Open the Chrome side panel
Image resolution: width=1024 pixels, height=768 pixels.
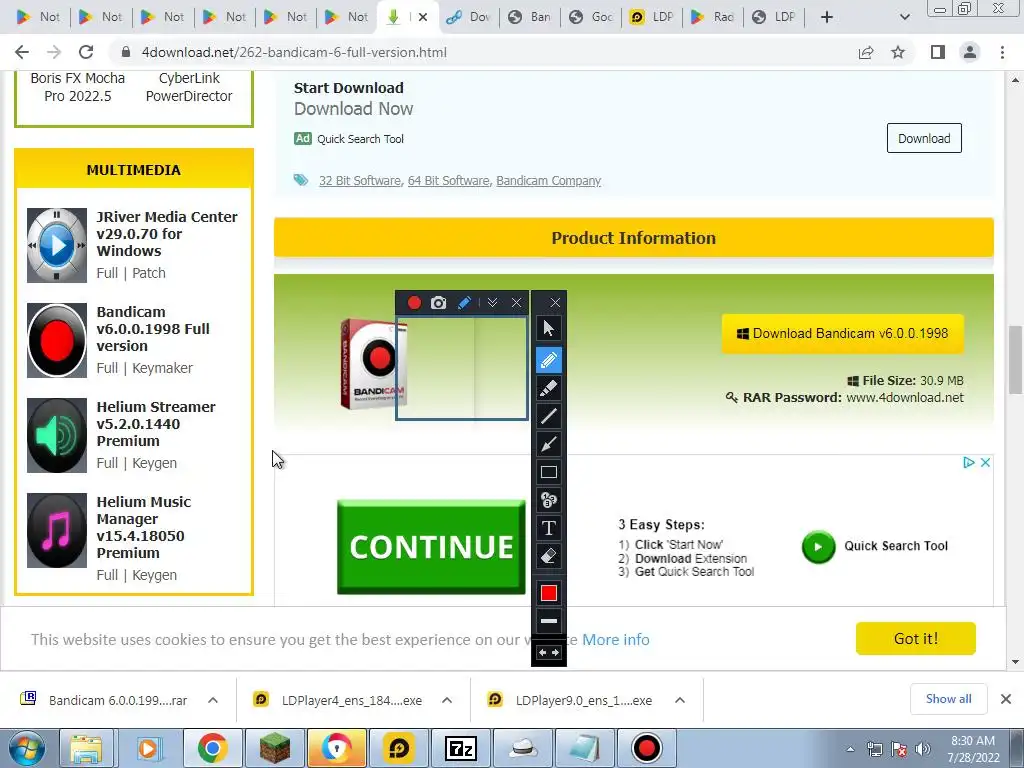coord(938,52)
